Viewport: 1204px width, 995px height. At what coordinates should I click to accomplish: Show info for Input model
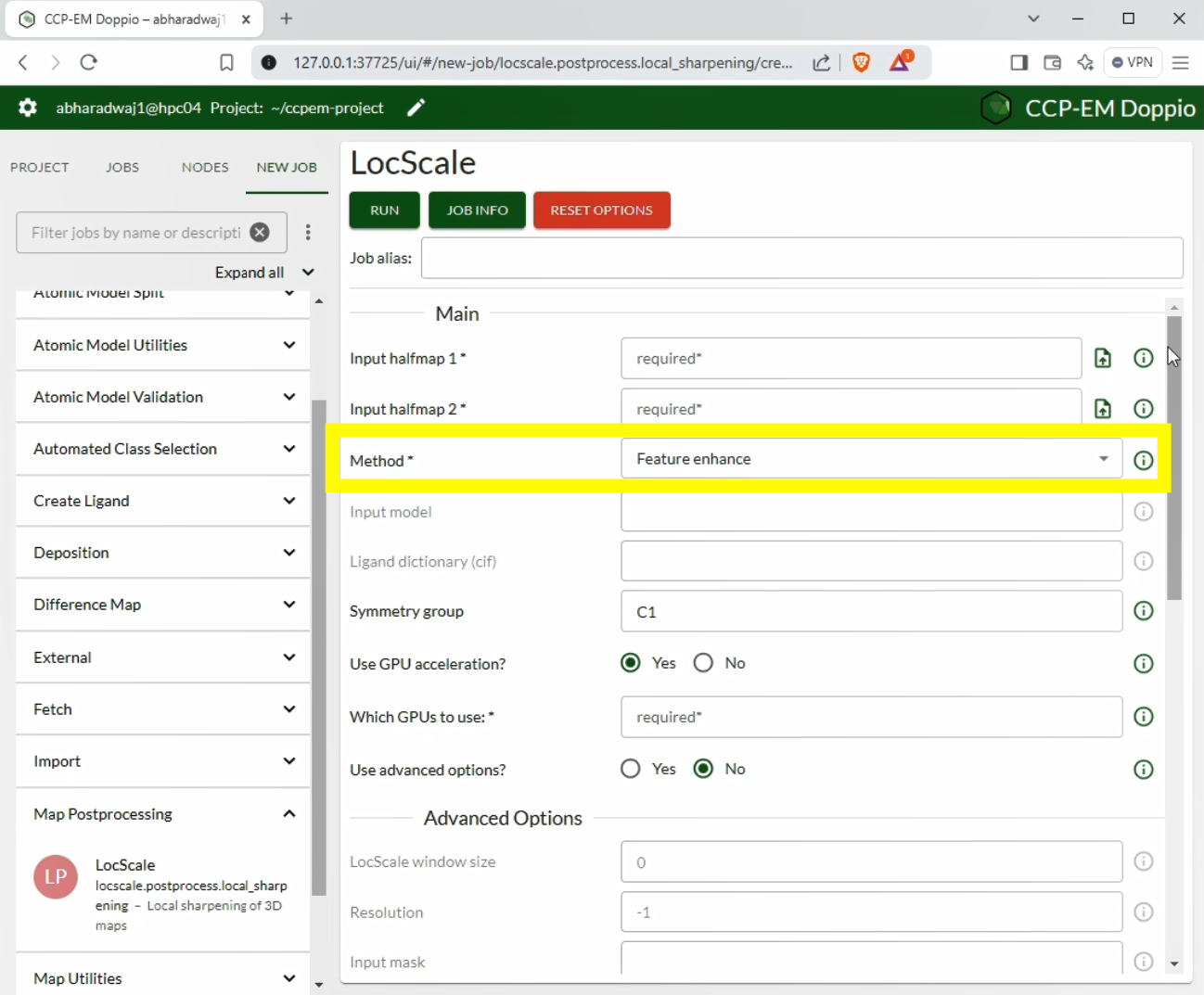click(1144, 512)
